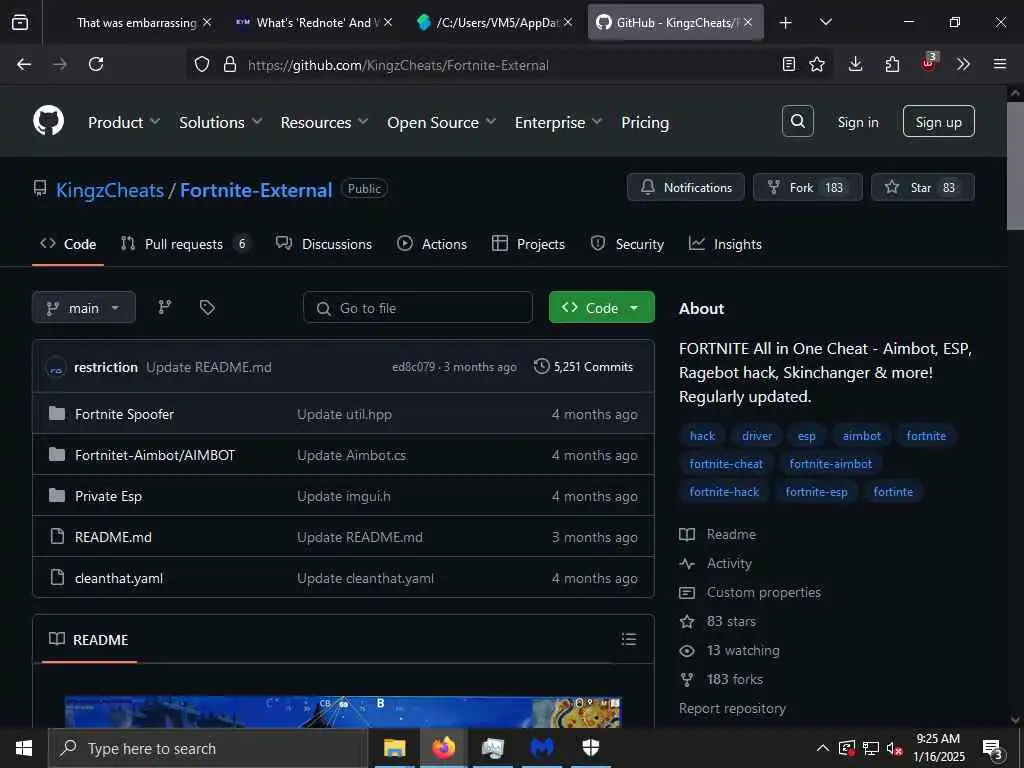Go back with the browser back arrow

click(24, 64)
